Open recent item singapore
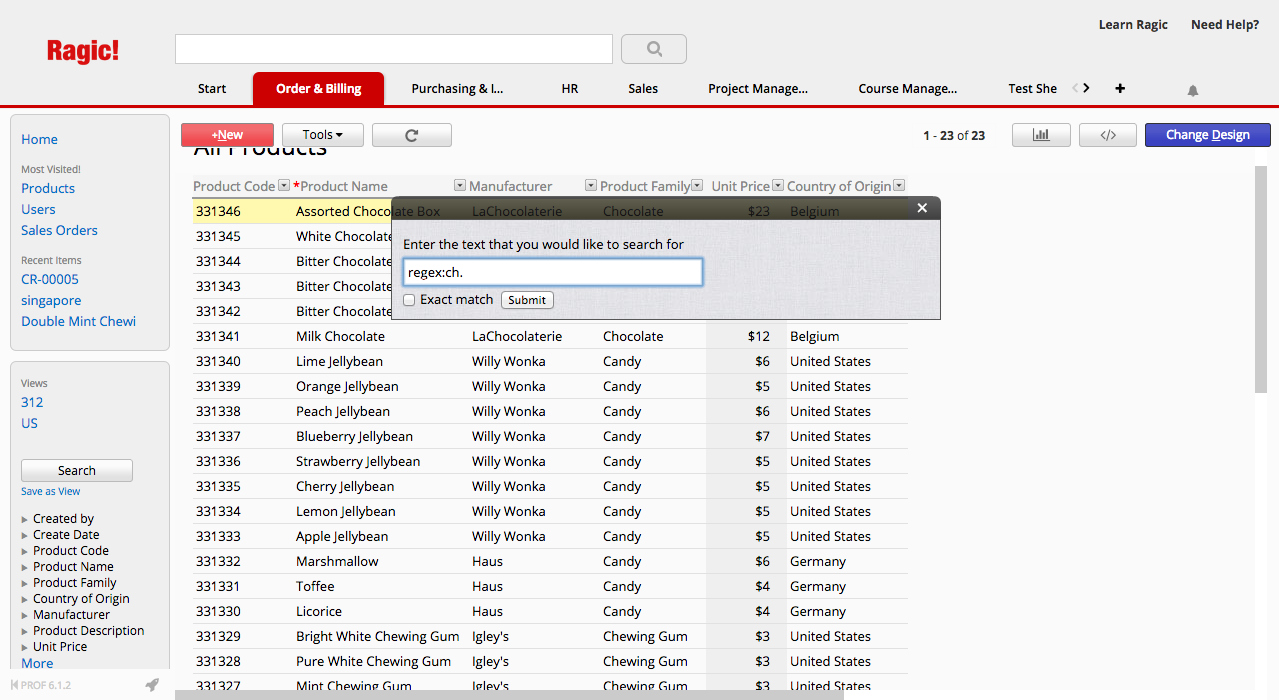This screenshot has height=700, width=1279. click(51, 301)
